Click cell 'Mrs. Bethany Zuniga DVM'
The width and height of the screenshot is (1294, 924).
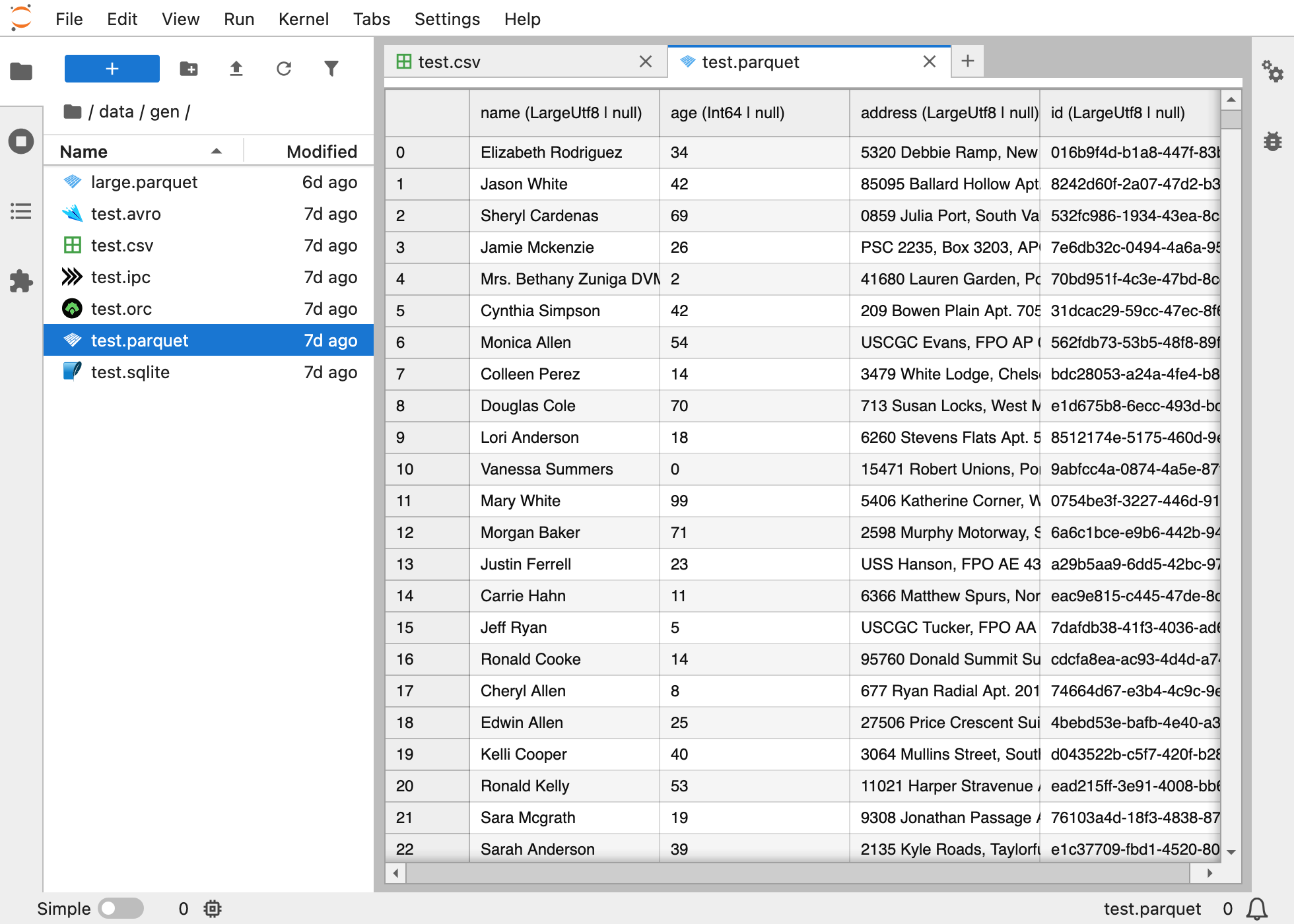click(564, 279)
